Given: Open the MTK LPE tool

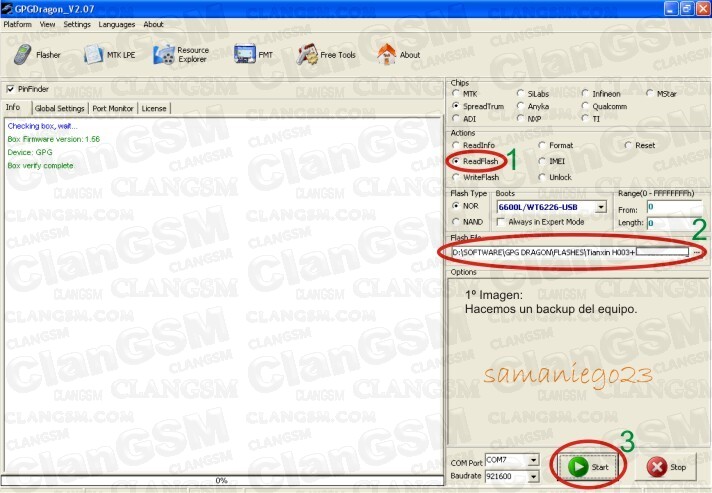Looking at the screenshot, I should tap(109, 55).
